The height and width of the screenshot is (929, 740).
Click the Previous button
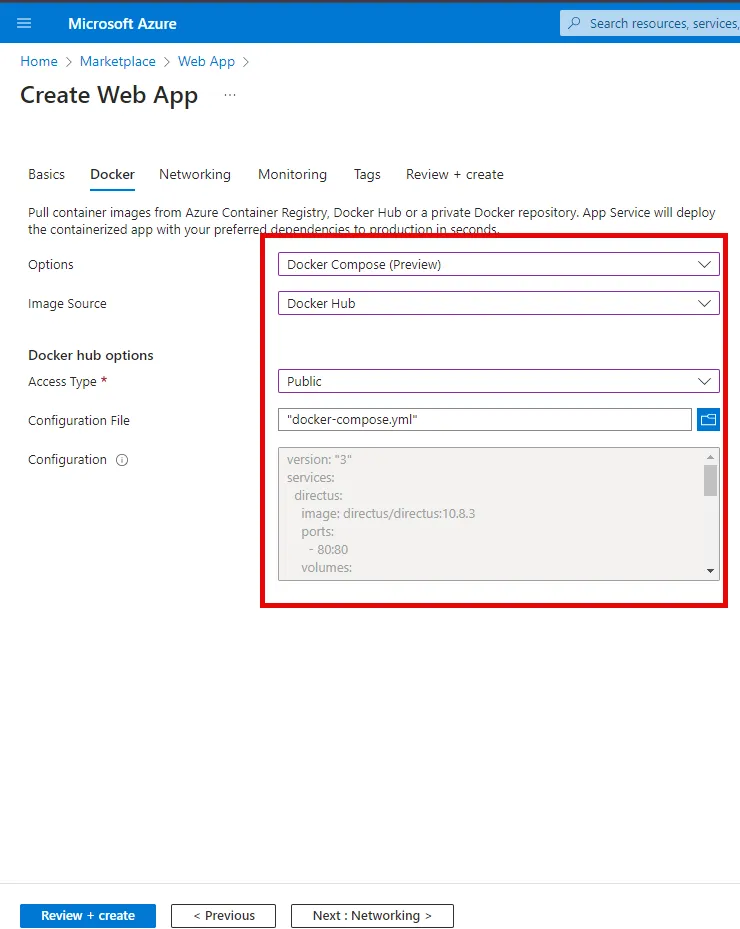[x=224, y=915]
